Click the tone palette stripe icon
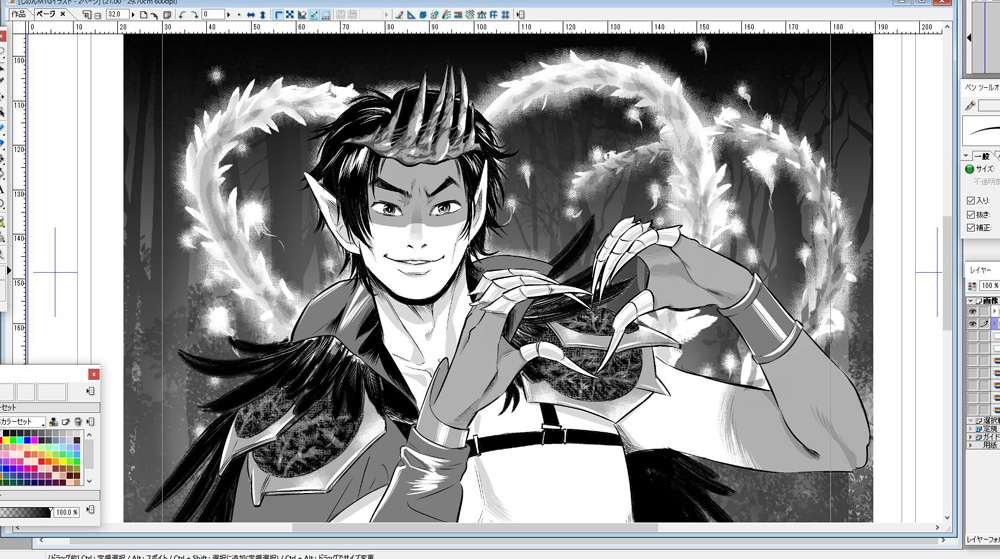This screenshot has height=559, width=1000. click(457, 14)
